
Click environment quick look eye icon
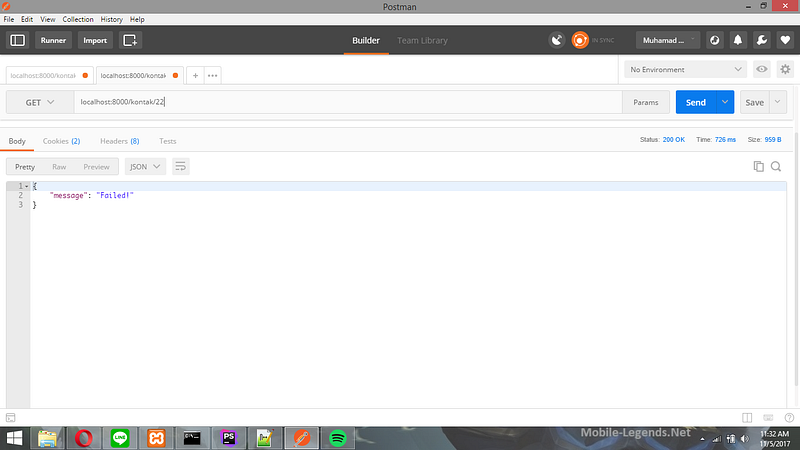762,69
